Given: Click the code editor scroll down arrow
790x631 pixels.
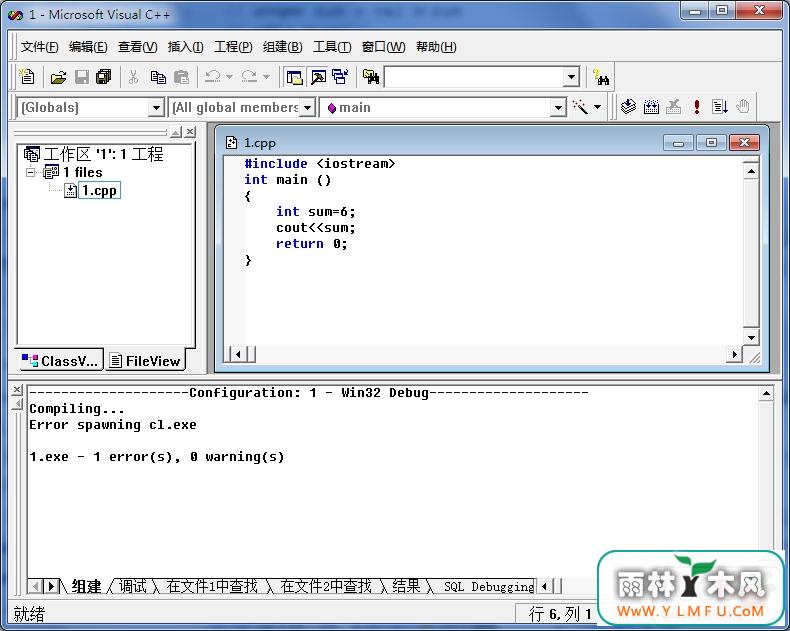Looking at the screenshot, I should click(x=751, y=337).
